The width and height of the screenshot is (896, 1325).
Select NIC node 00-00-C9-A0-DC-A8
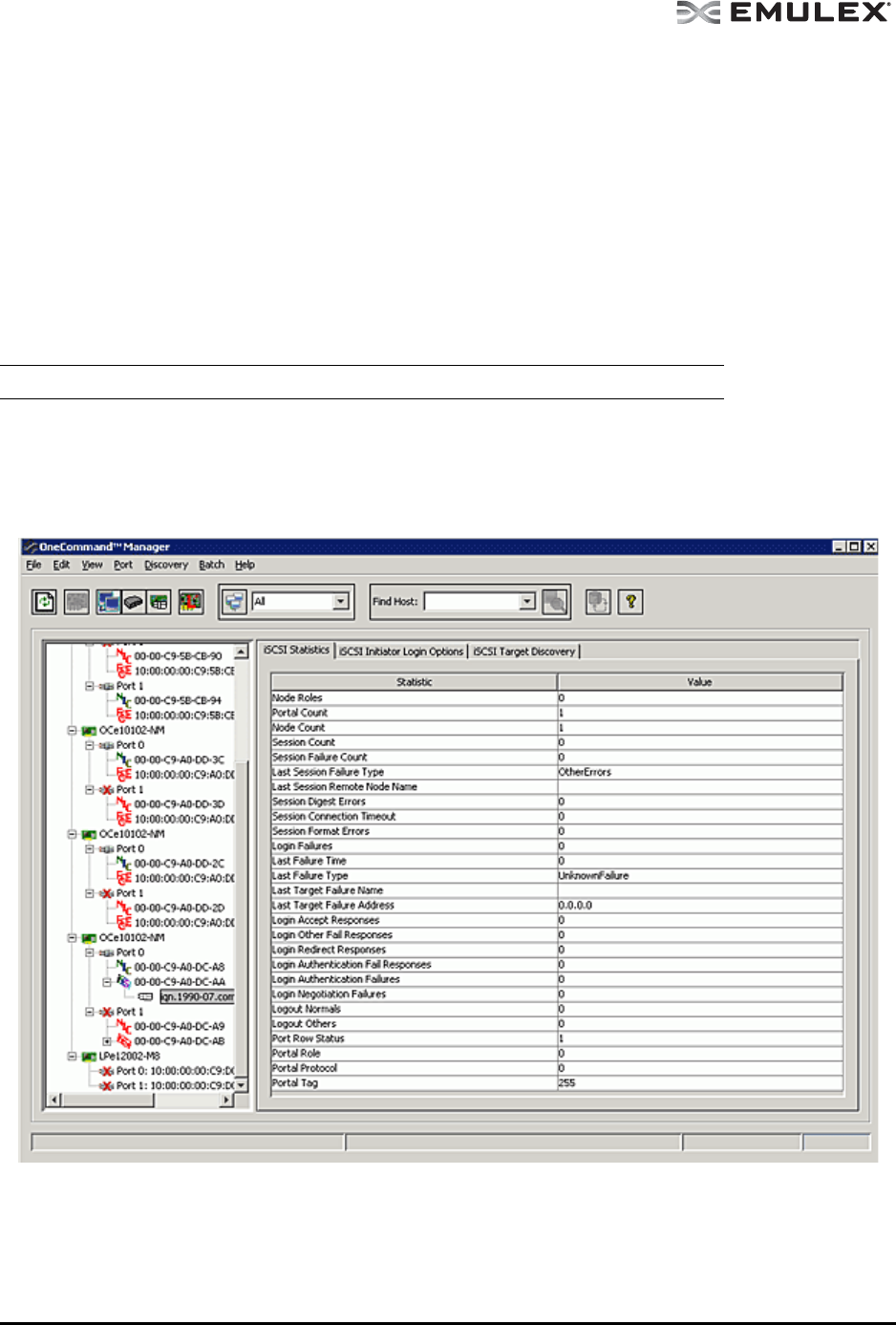(x=180, y=967)
